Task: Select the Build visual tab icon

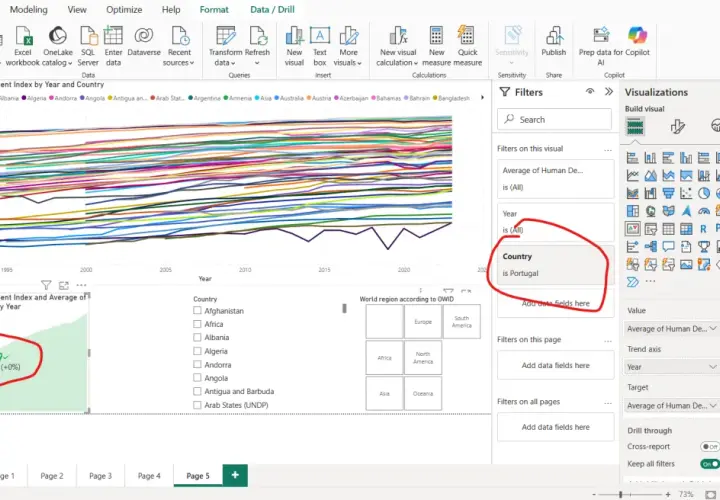Action: [635, 126]
